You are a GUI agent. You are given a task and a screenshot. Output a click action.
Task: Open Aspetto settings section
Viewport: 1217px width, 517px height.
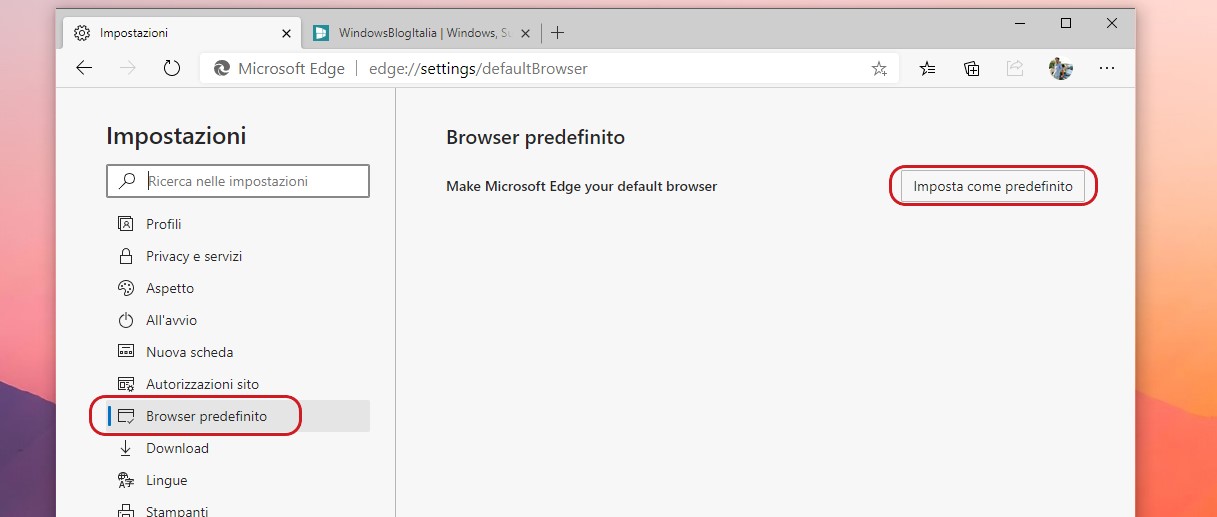(x=238, y=288)
